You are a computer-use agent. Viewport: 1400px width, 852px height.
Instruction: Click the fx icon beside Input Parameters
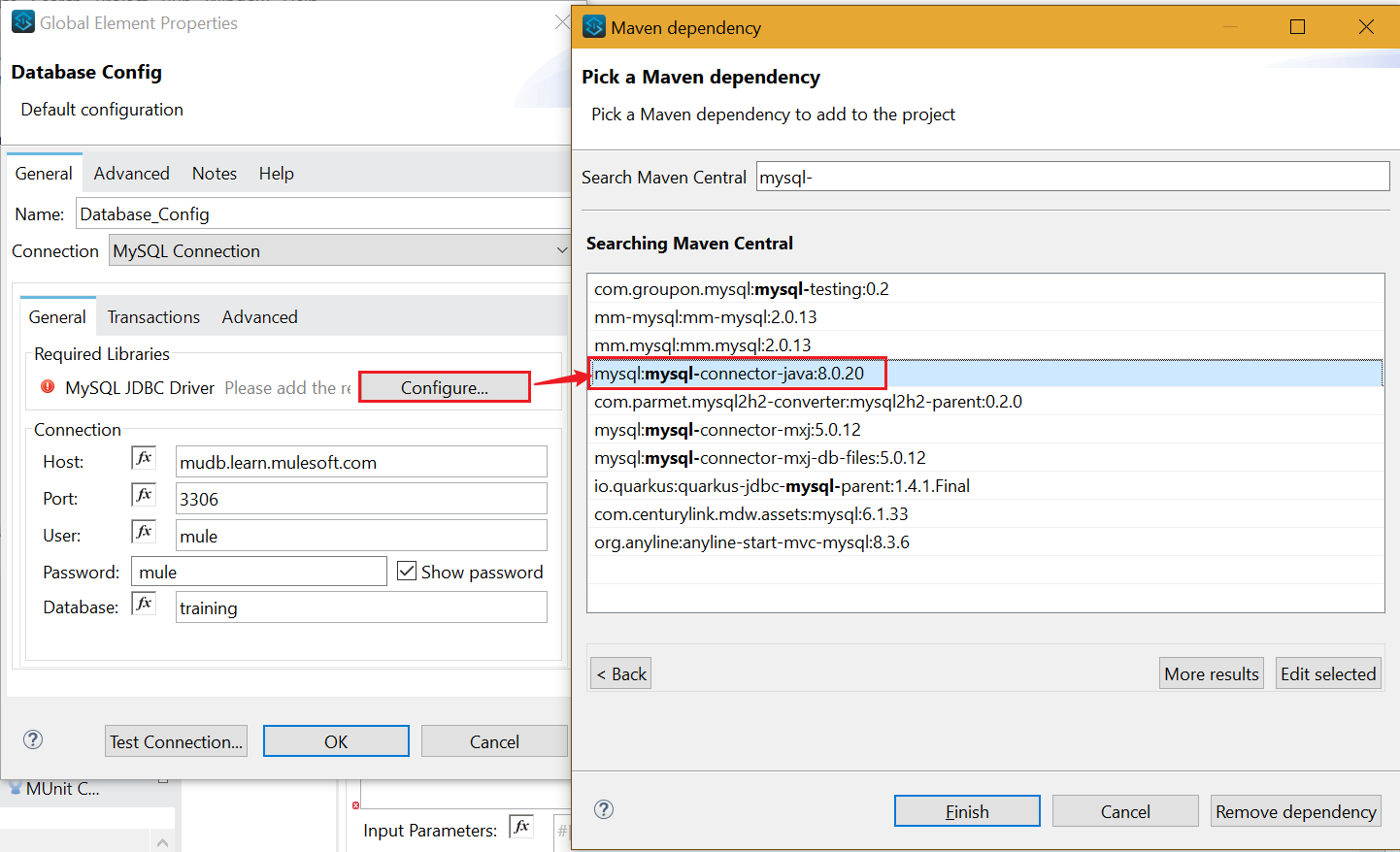[x=521, y=827]
